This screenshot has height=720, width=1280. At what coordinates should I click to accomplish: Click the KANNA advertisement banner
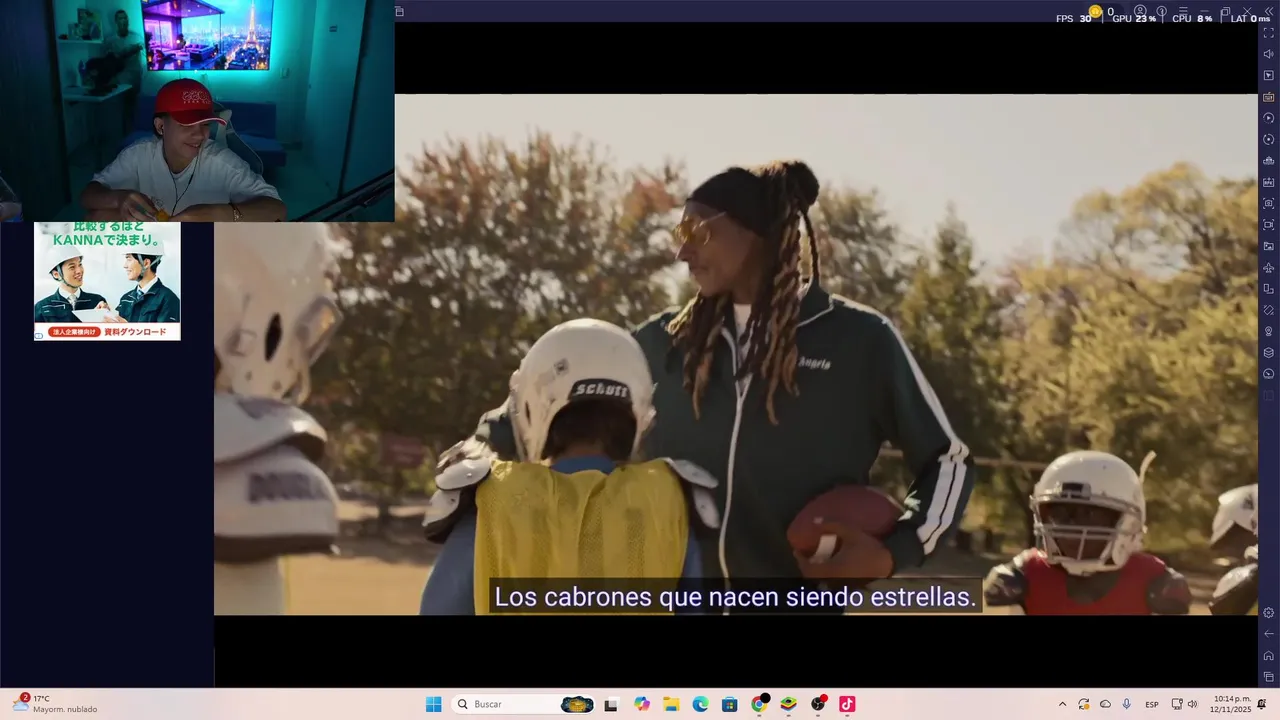107,281
